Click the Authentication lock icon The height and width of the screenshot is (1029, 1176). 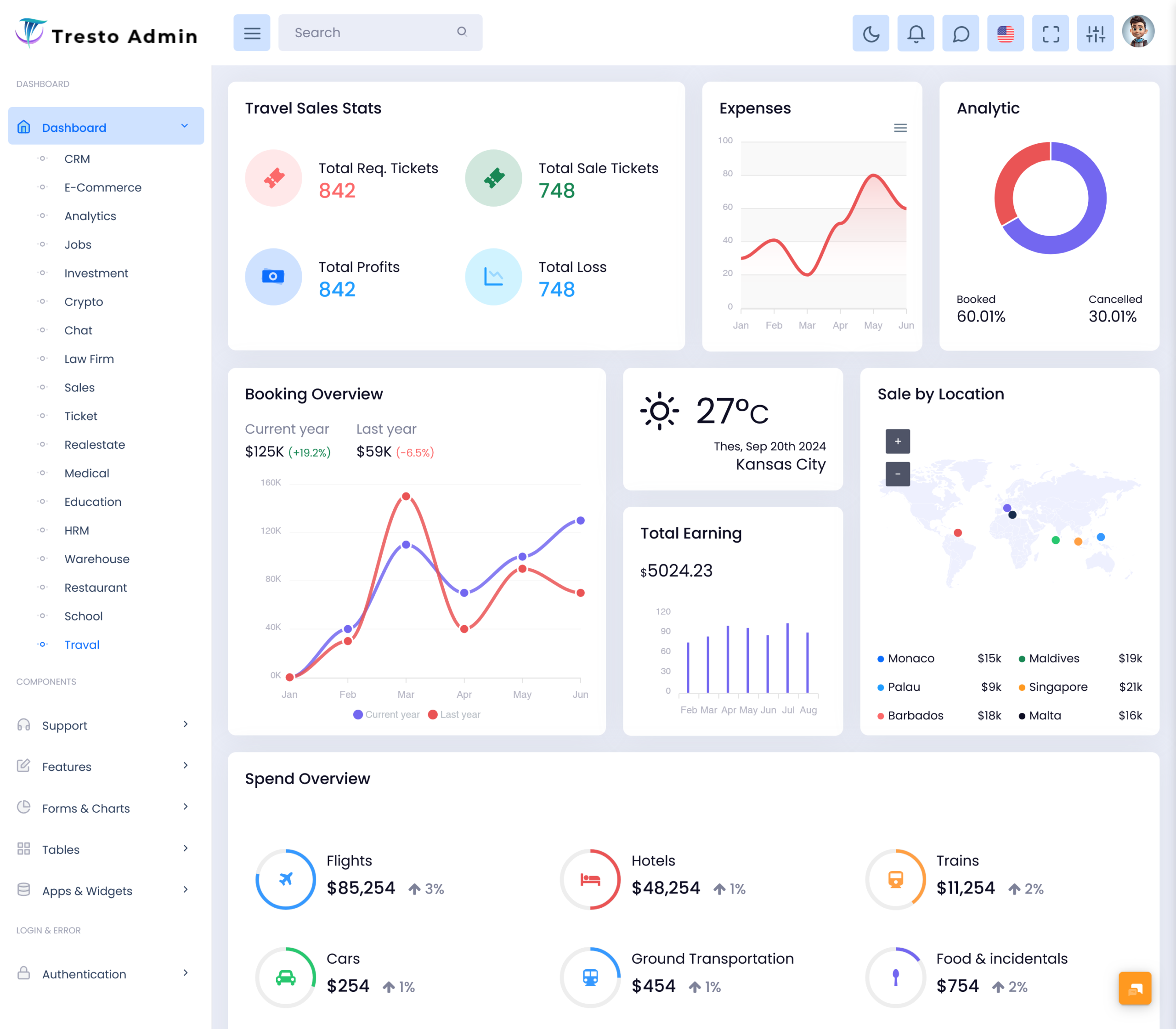23,973
